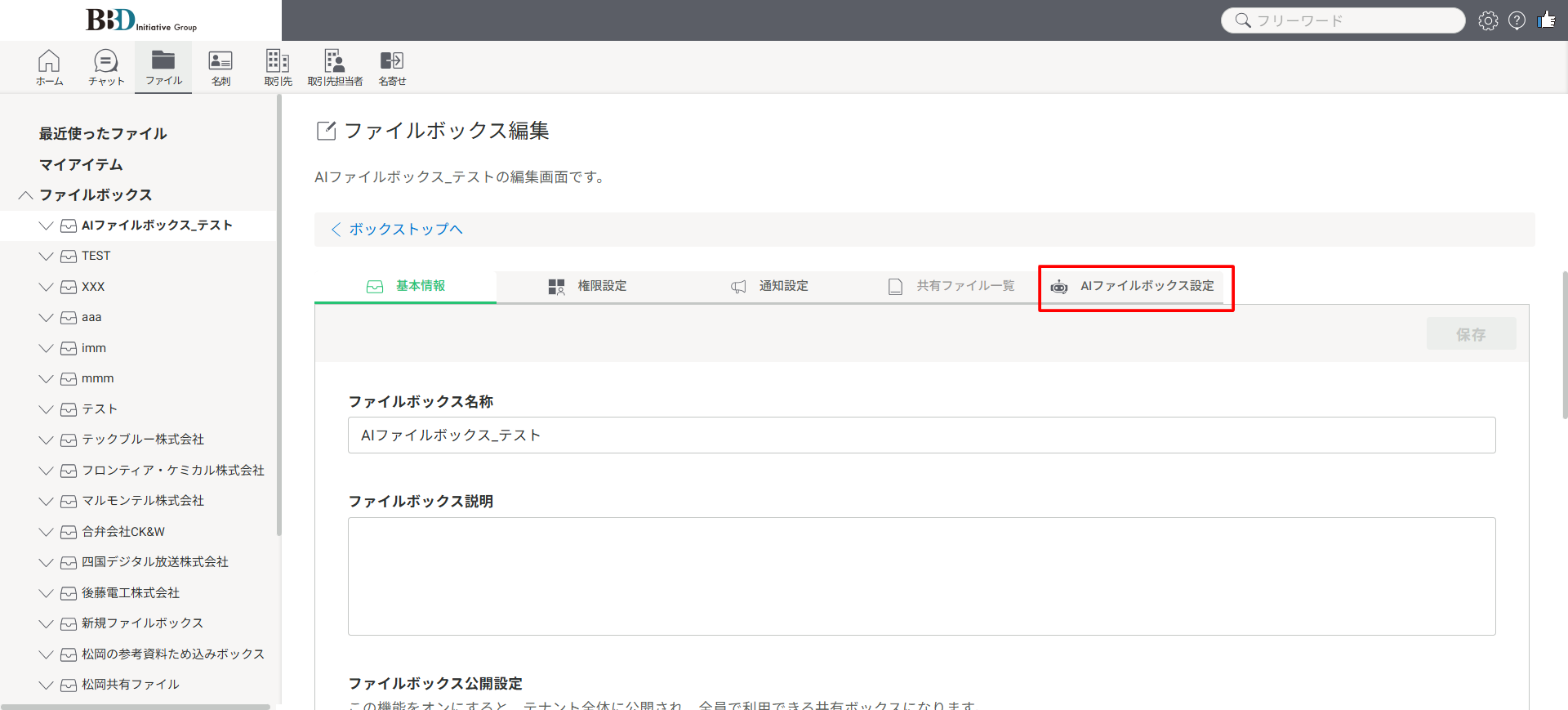This screenshot has height=710, width=1568.
Task: Switch to the 権限設定 tab
Action: 587,286
